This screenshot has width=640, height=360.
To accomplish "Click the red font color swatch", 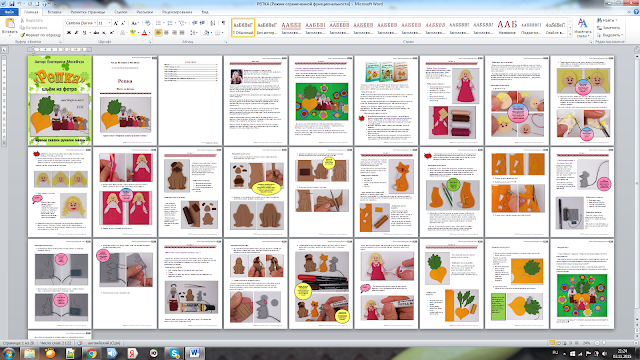I will pos(144,33).
